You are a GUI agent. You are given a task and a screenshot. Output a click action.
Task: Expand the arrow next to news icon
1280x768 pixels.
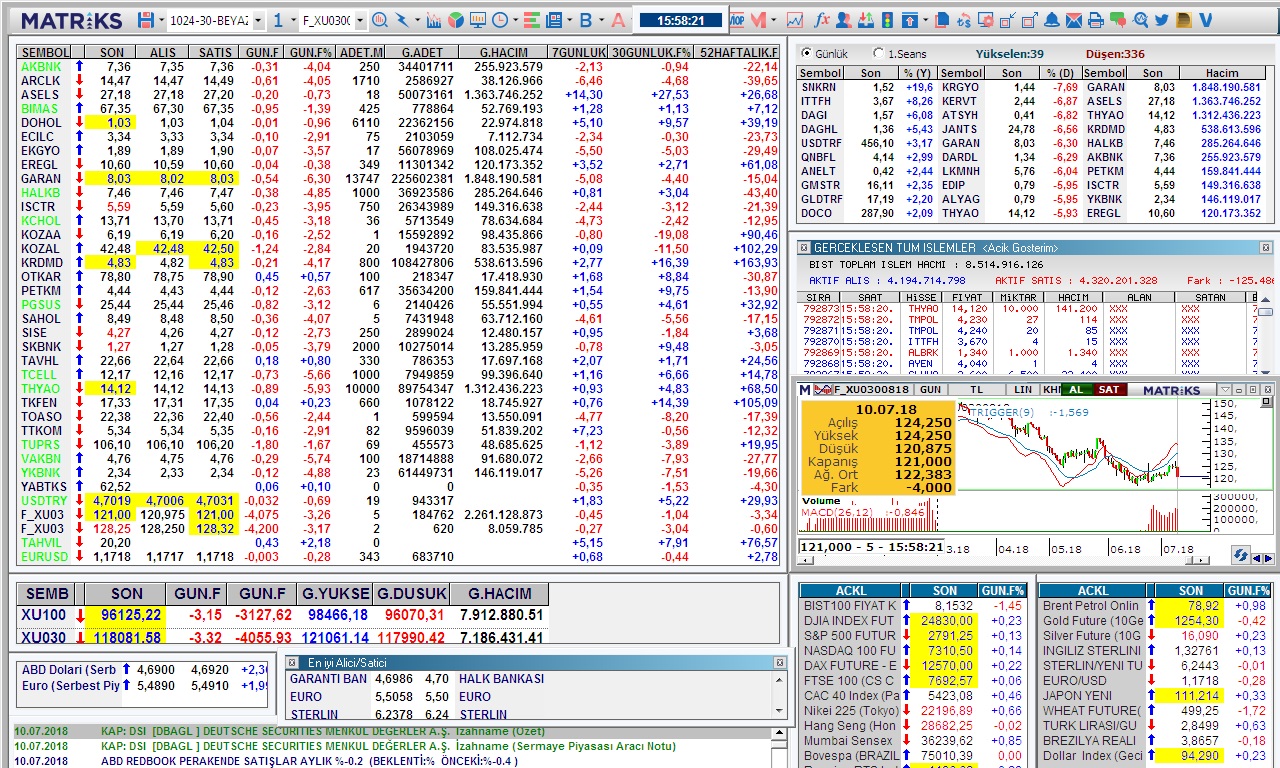coord(570,20)
